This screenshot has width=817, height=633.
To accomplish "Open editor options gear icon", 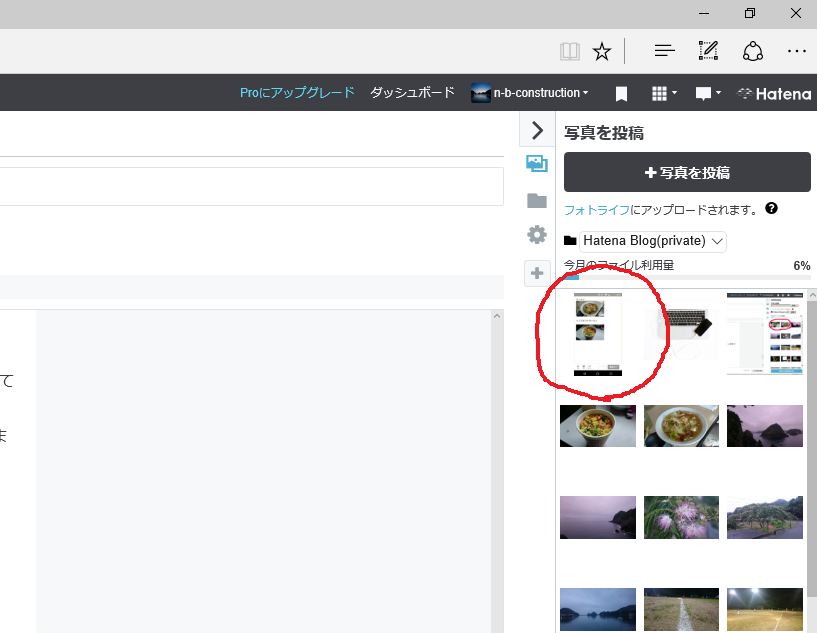I will click(537, 234).
